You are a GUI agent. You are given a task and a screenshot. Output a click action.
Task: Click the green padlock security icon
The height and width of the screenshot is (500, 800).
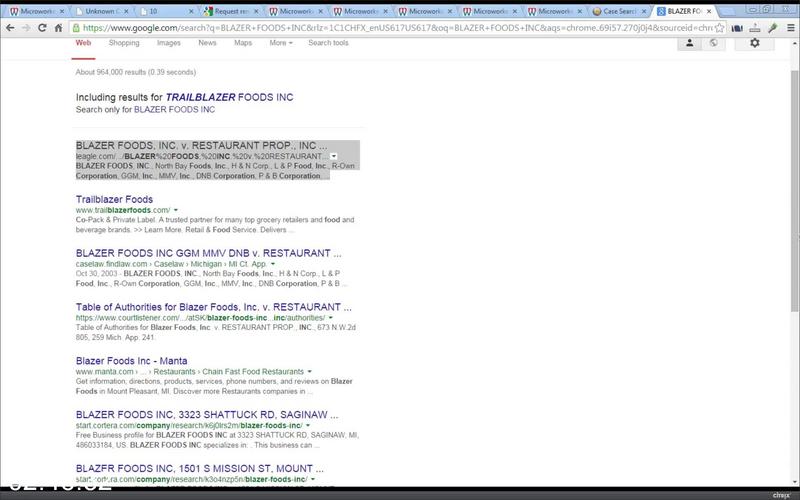[x=76, y=28]
